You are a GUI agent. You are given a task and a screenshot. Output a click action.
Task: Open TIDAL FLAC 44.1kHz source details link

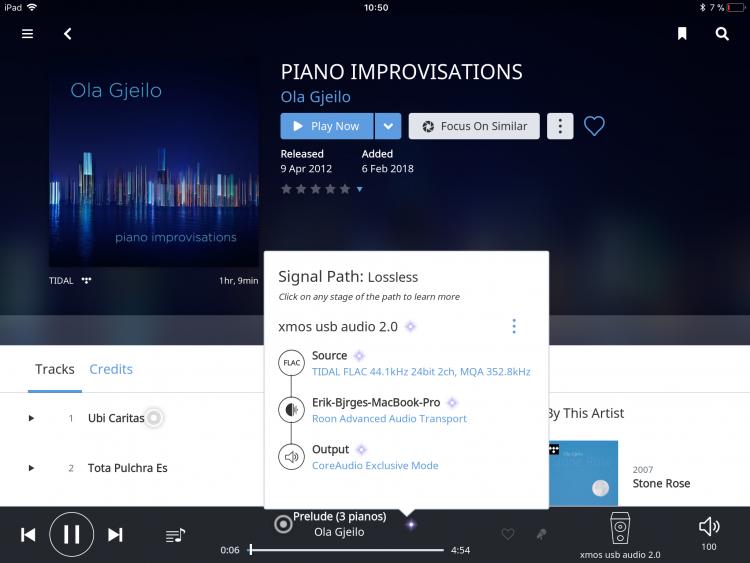[x=421, y=372]
